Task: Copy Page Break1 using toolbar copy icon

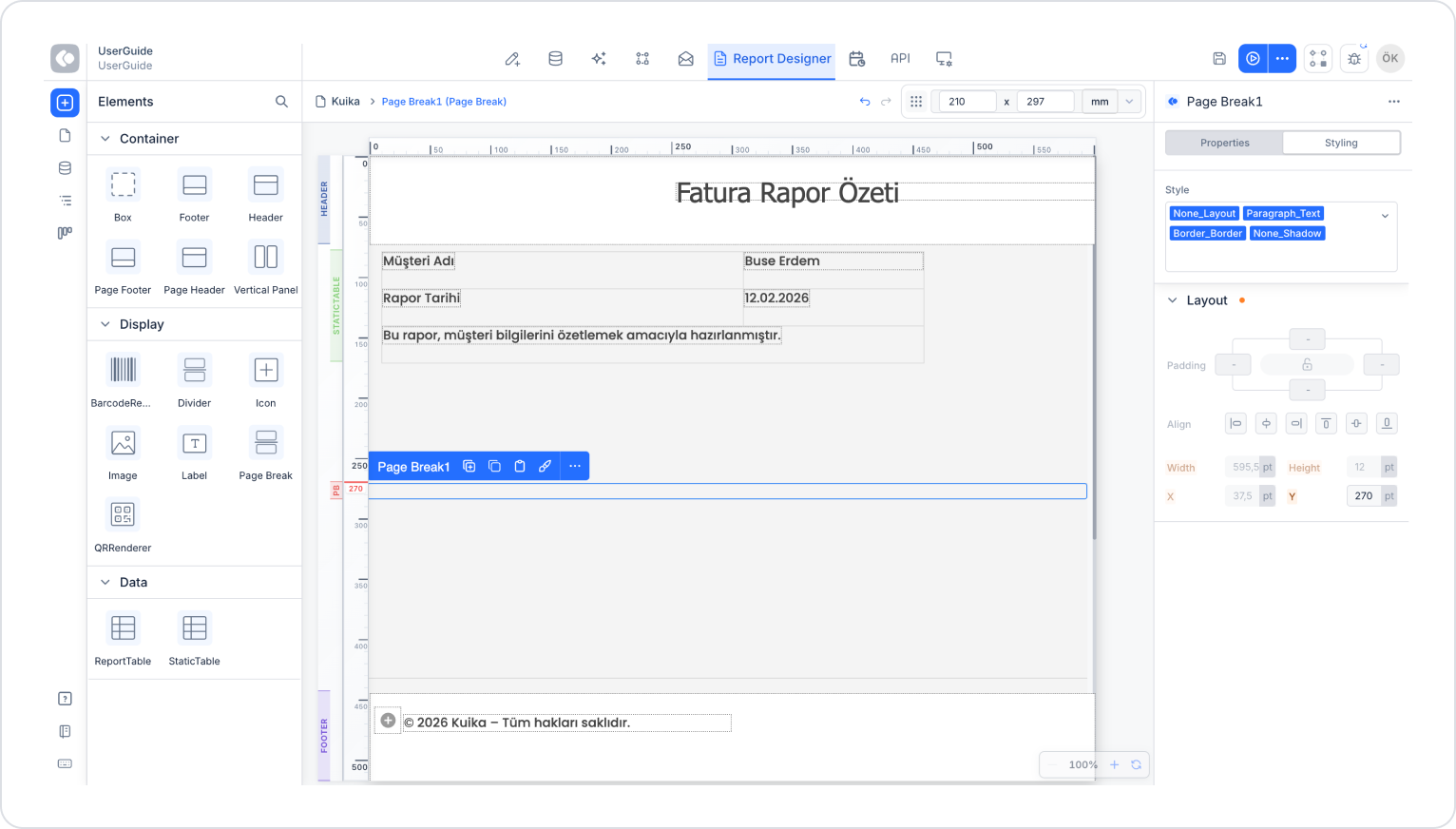Action: coord(494,466)
